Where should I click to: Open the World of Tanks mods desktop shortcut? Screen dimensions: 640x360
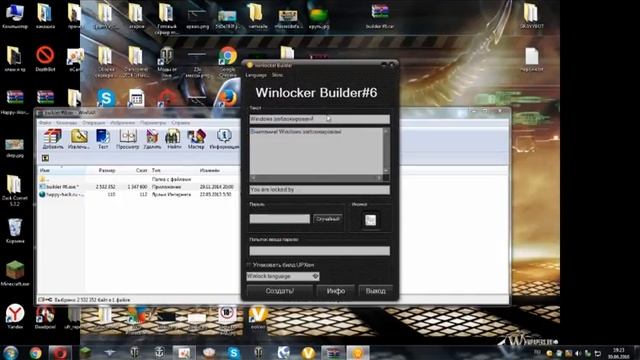coord(167,63)
